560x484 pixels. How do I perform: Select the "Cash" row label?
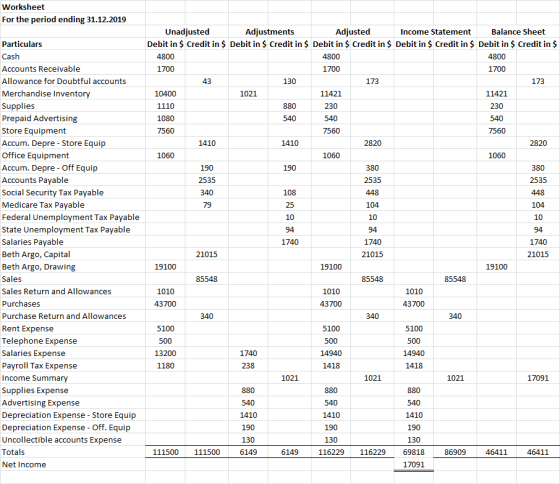point(11,56)
